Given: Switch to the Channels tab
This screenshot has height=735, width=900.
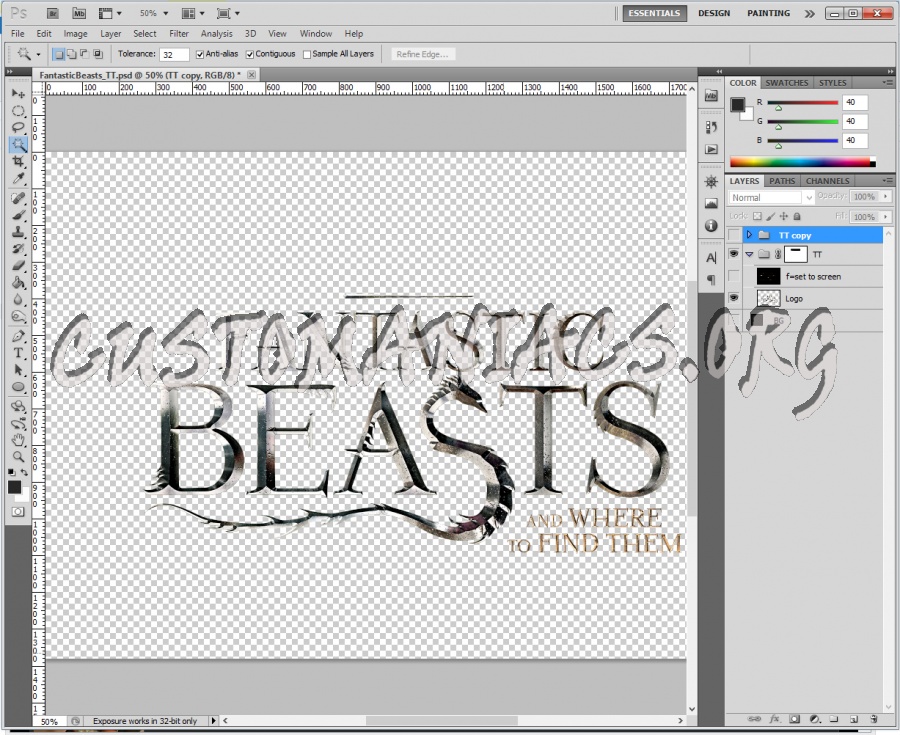Looking at the screenshot, I should point(827,181).
